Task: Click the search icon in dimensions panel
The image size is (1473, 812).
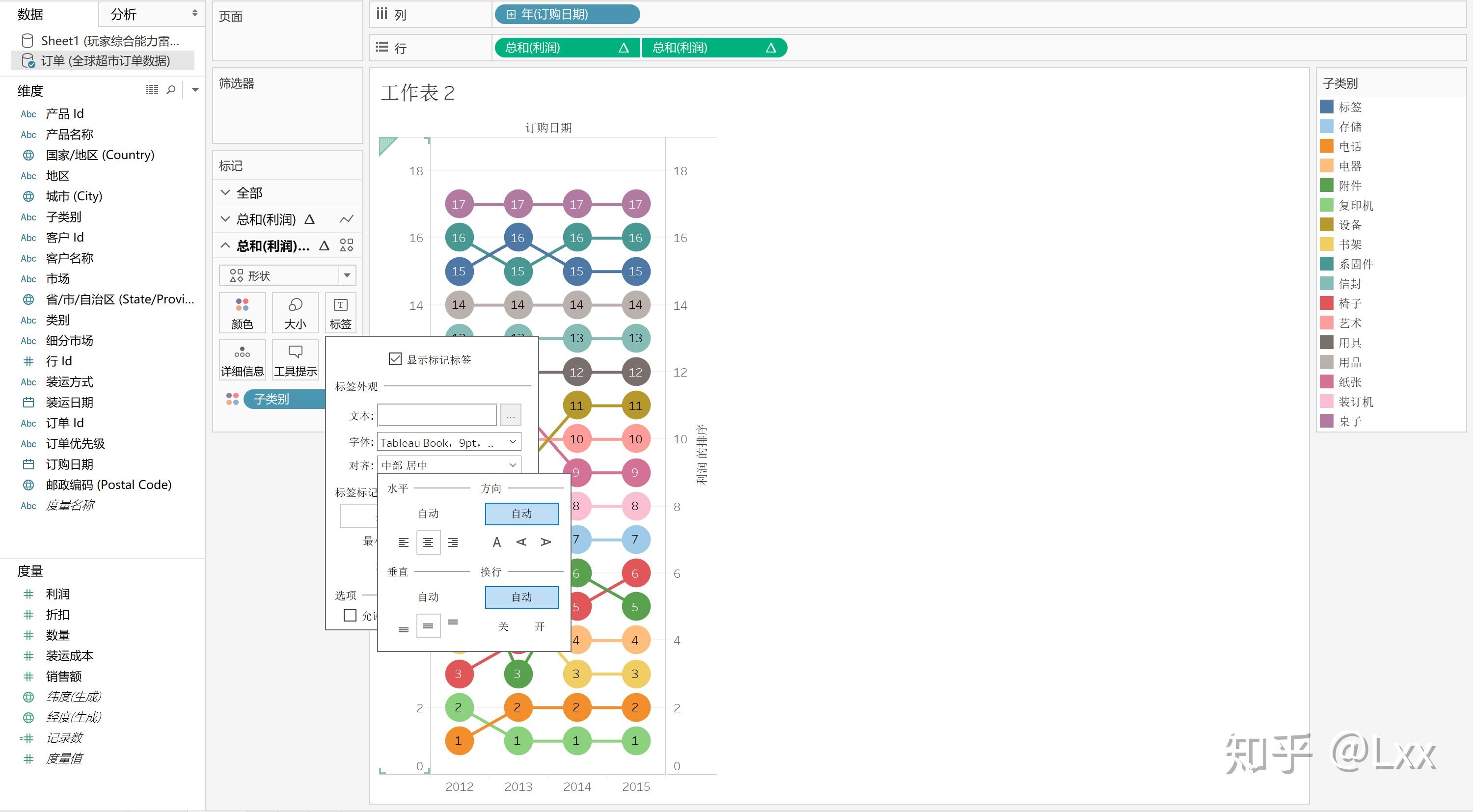Action: pos(170,90)
